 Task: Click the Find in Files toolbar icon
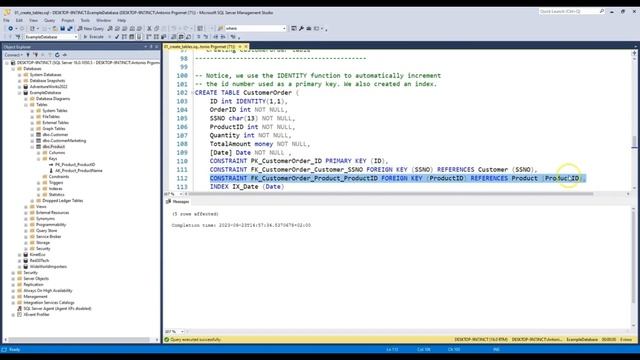[x=220, y=29]
